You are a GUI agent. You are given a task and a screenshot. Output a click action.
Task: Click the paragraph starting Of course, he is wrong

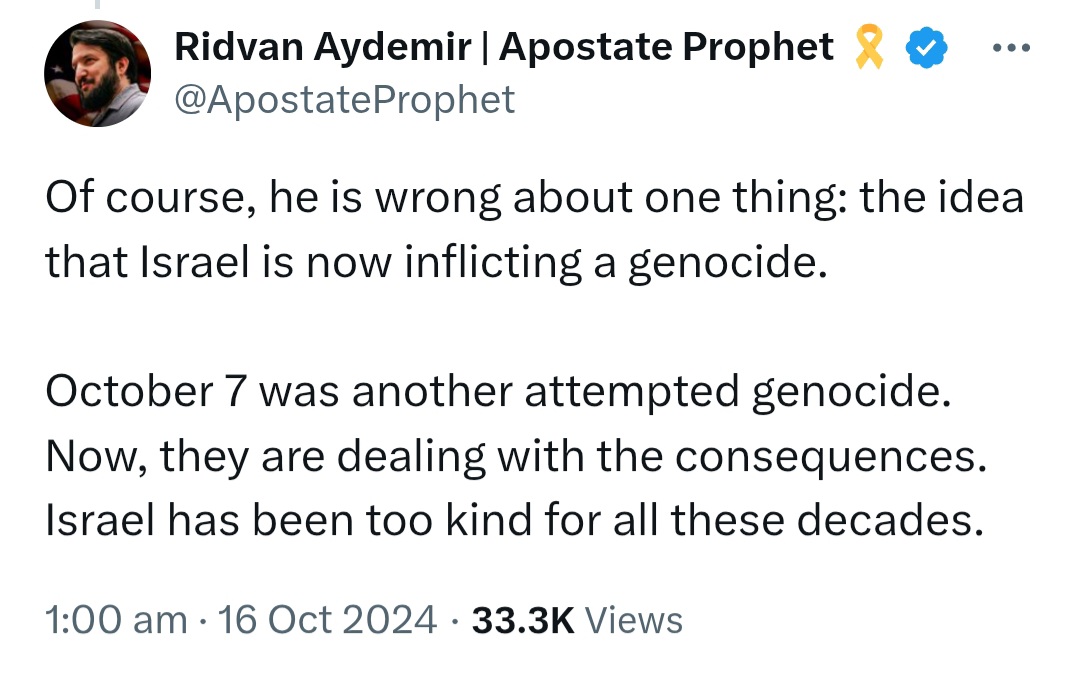pos(534,230)
